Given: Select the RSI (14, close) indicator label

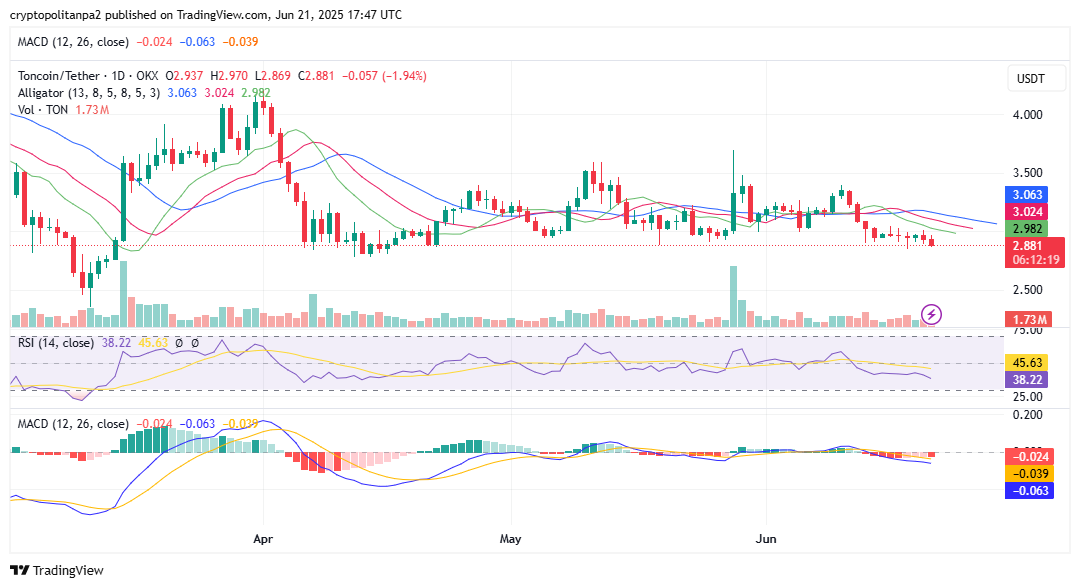Looking at the screenshot, I should click(x=56, y=343).
